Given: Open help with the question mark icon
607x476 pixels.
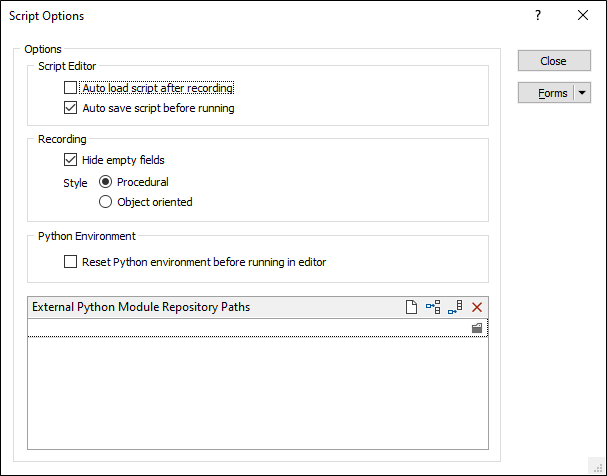Looking at the screenshot, I should pos(538,15).
